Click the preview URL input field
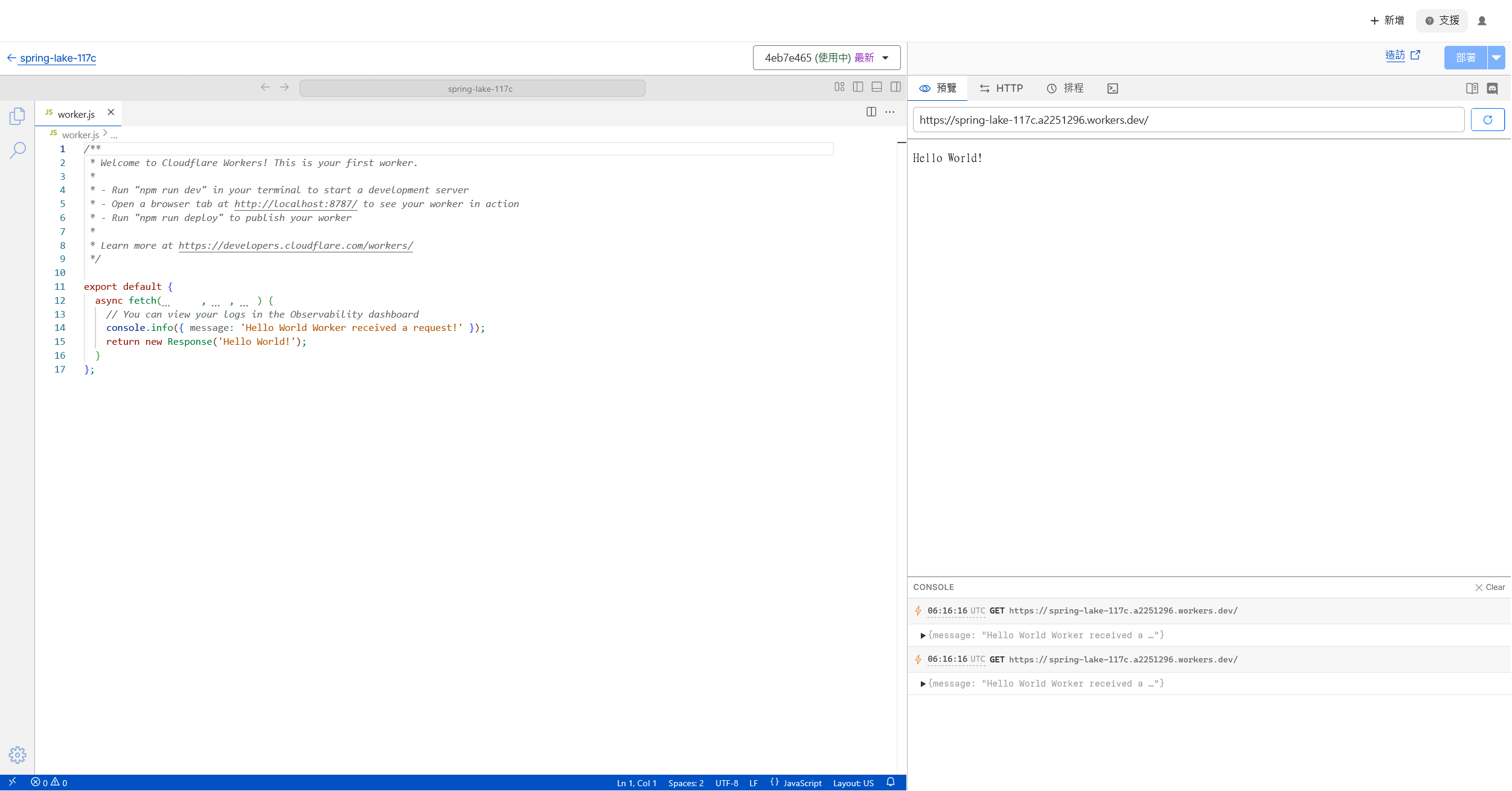1512x791 pixels. point(1188,120)
